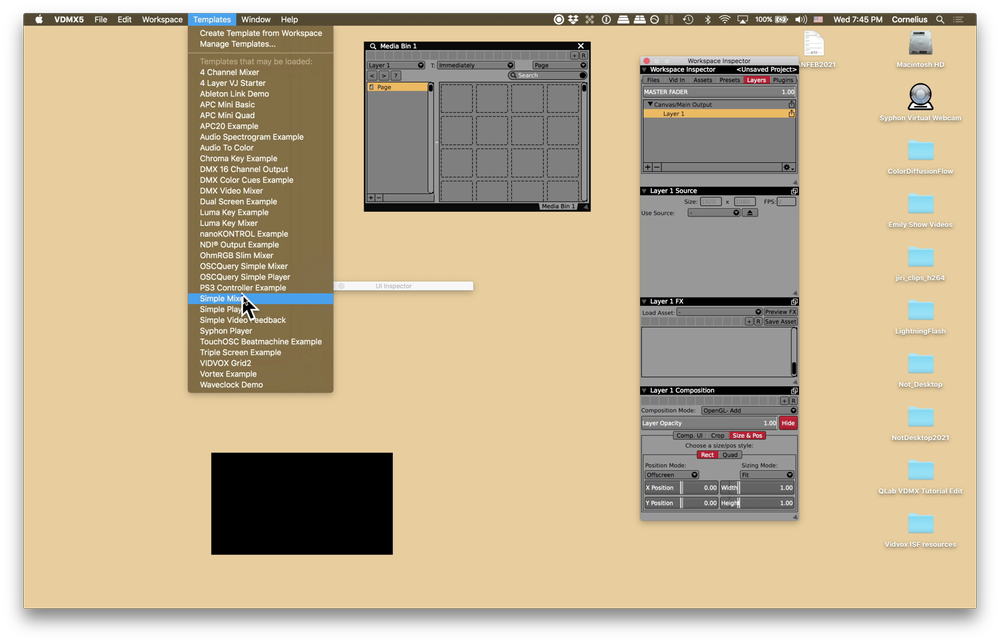Load the 4 Channel Mixer template

(x=261, y=72)
